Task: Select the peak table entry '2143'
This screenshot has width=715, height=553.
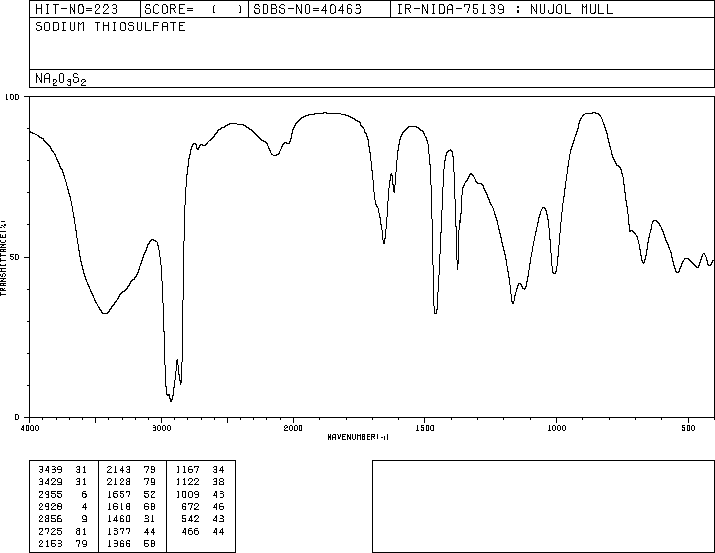Action: point(119,470)
